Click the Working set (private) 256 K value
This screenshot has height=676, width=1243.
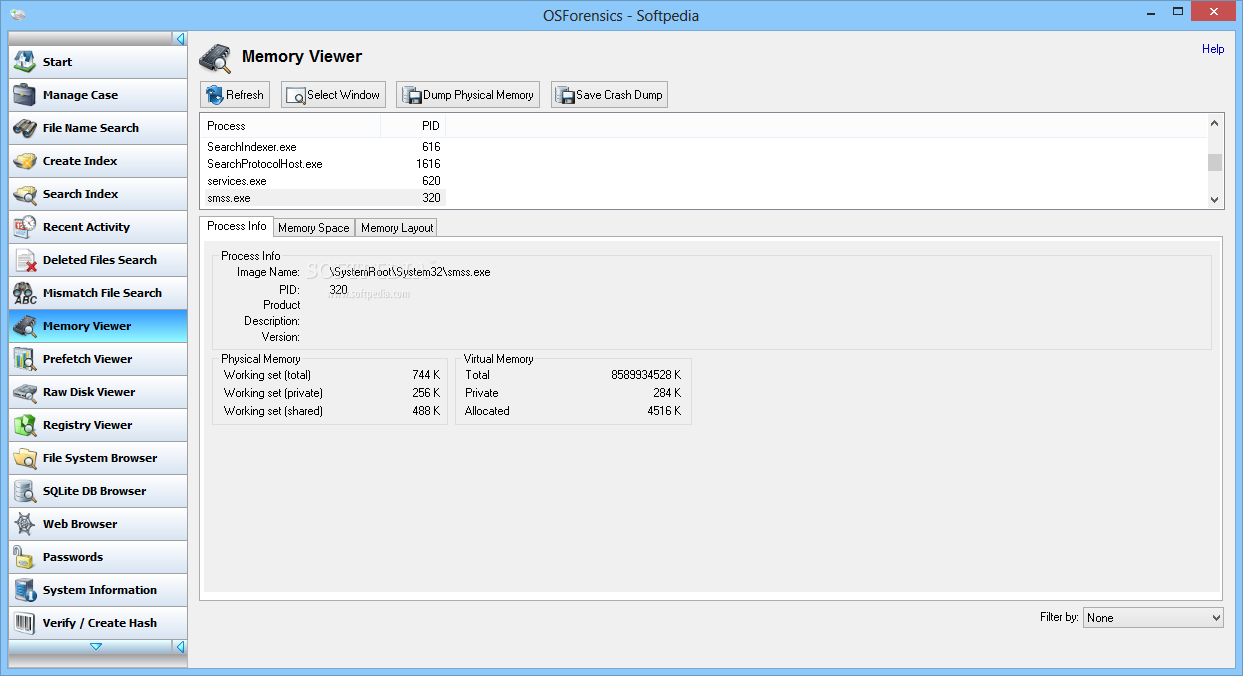coord(425,393)
